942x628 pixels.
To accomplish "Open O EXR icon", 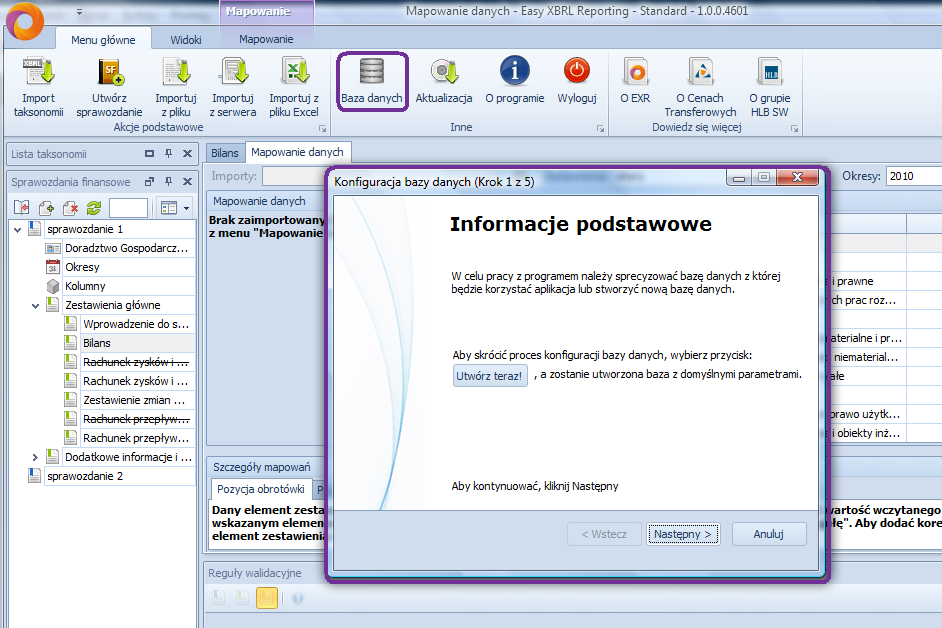I will point(636,72).
